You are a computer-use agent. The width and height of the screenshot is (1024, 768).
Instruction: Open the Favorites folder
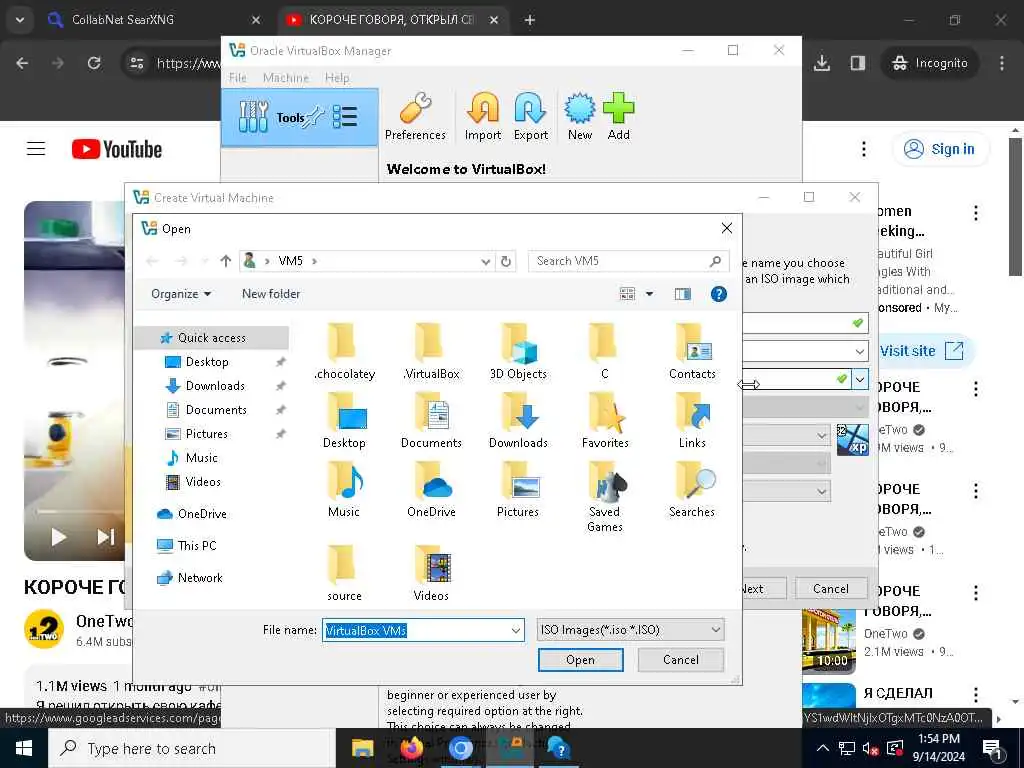pyautogui.click(x=605, y=421)
